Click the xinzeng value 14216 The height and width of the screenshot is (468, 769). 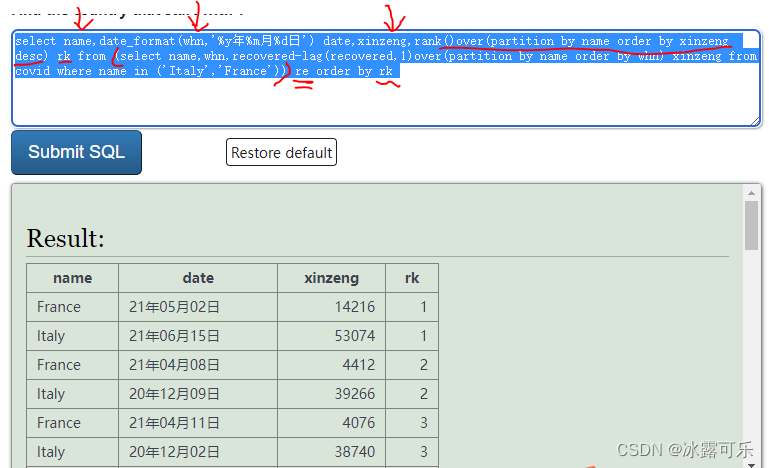tap(332, 307)
